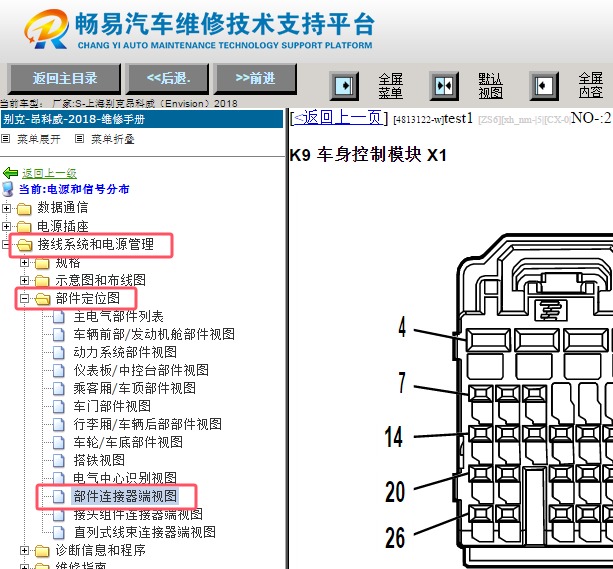Select the 部件定位图 tree item

point(88,298)
